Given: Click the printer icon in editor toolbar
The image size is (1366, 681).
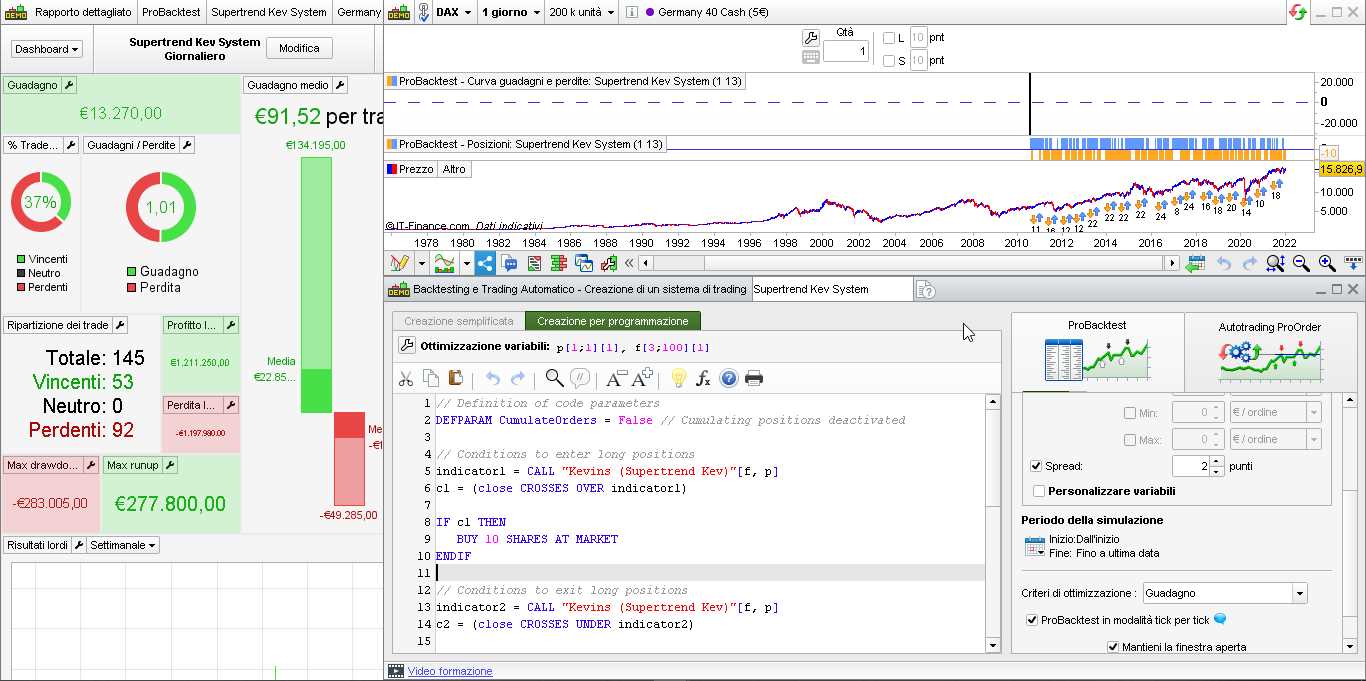Looking at the screenshot, I should [754, 378].
